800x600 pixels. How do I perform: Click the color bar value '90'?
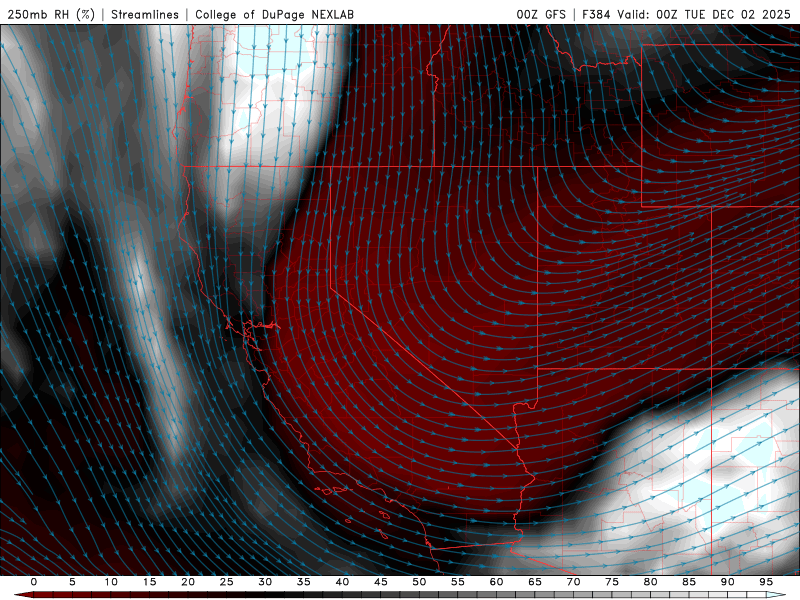tap(728, 582)
